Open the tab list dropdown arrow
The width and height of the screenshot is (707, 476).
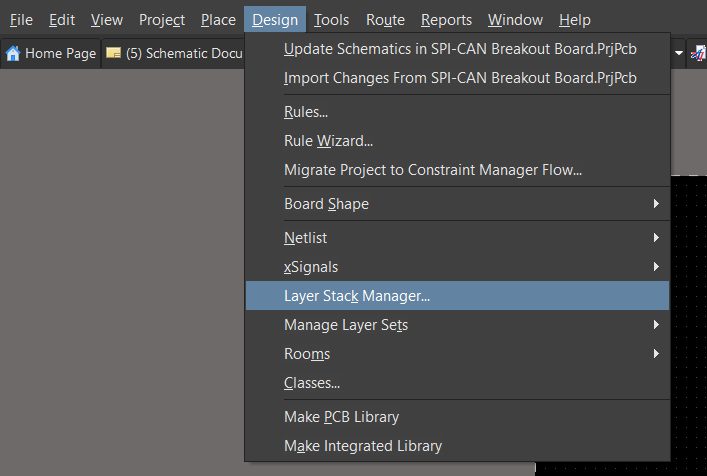(679, 53)
